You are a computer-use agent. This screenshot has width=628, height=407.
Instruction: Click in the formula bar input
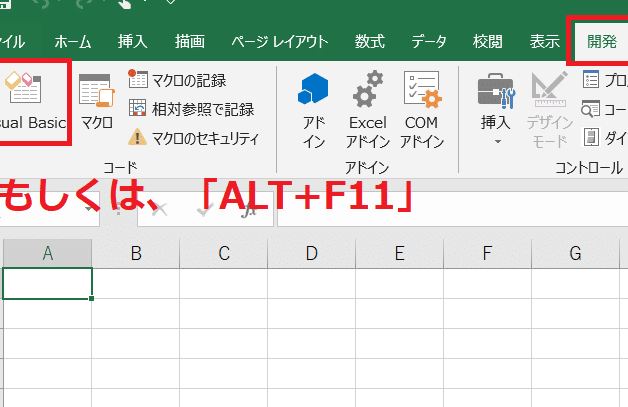450,208
